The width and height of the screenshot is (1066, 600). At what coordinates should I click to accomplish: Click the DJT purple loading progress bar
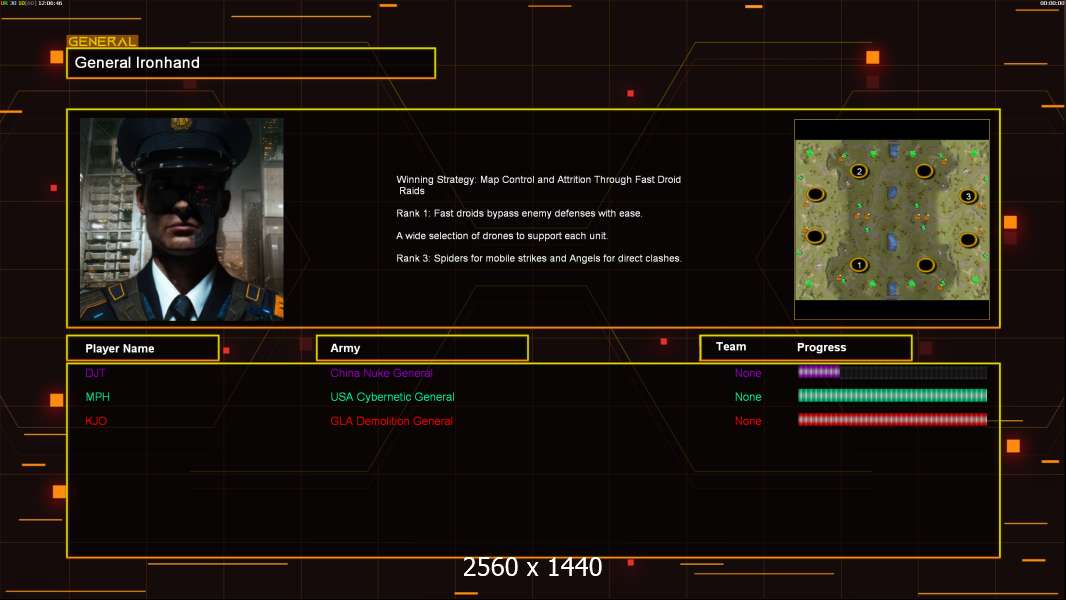tap(892, 372)
